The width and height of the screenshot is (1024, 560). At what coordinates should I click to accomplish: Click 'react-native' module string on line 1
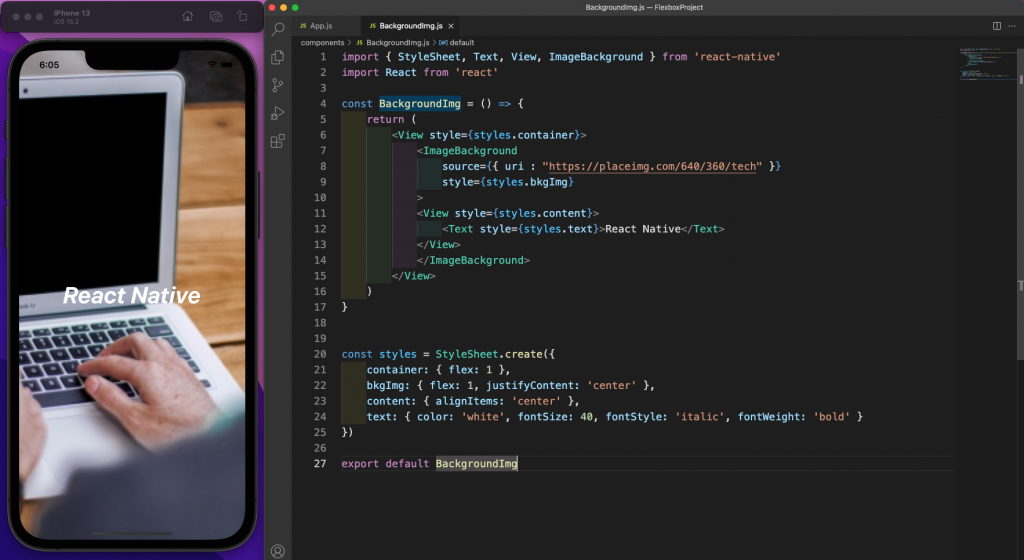(x=737, y=57)
